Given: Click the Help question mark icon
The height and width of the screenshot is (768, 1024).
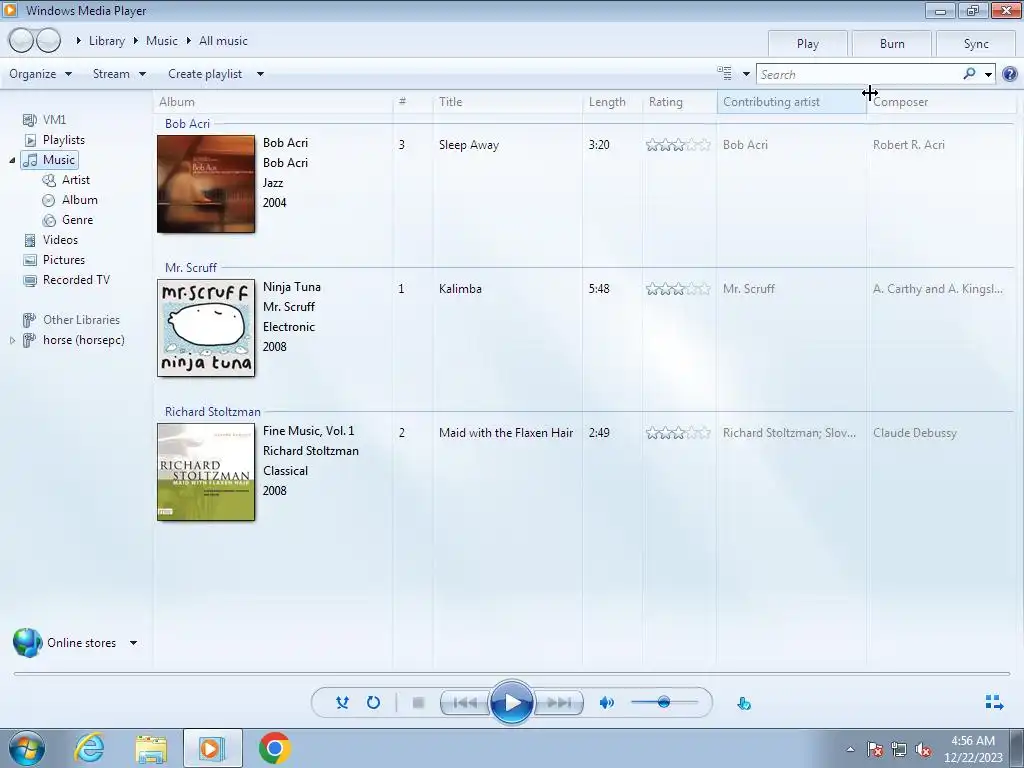Looking at the screenshot, I should click(x=1010, y=74).
